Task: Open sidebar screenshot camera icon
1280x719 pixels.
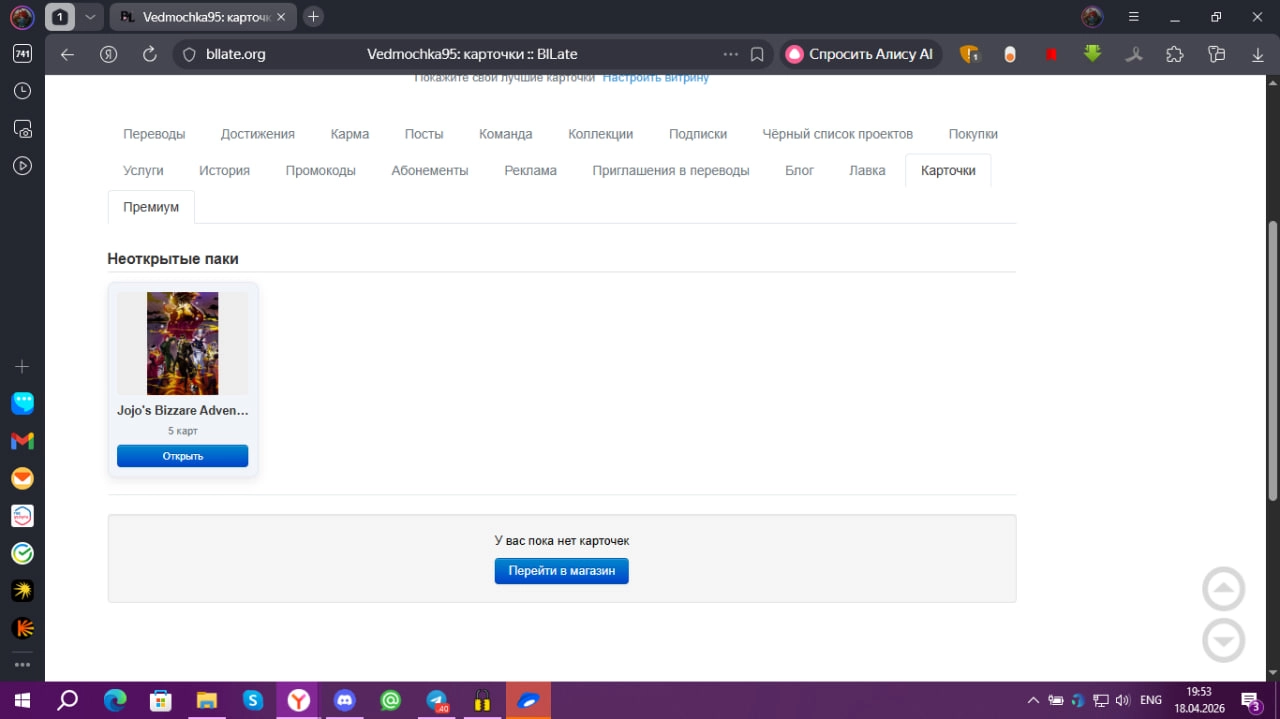Action: [22, 129]
